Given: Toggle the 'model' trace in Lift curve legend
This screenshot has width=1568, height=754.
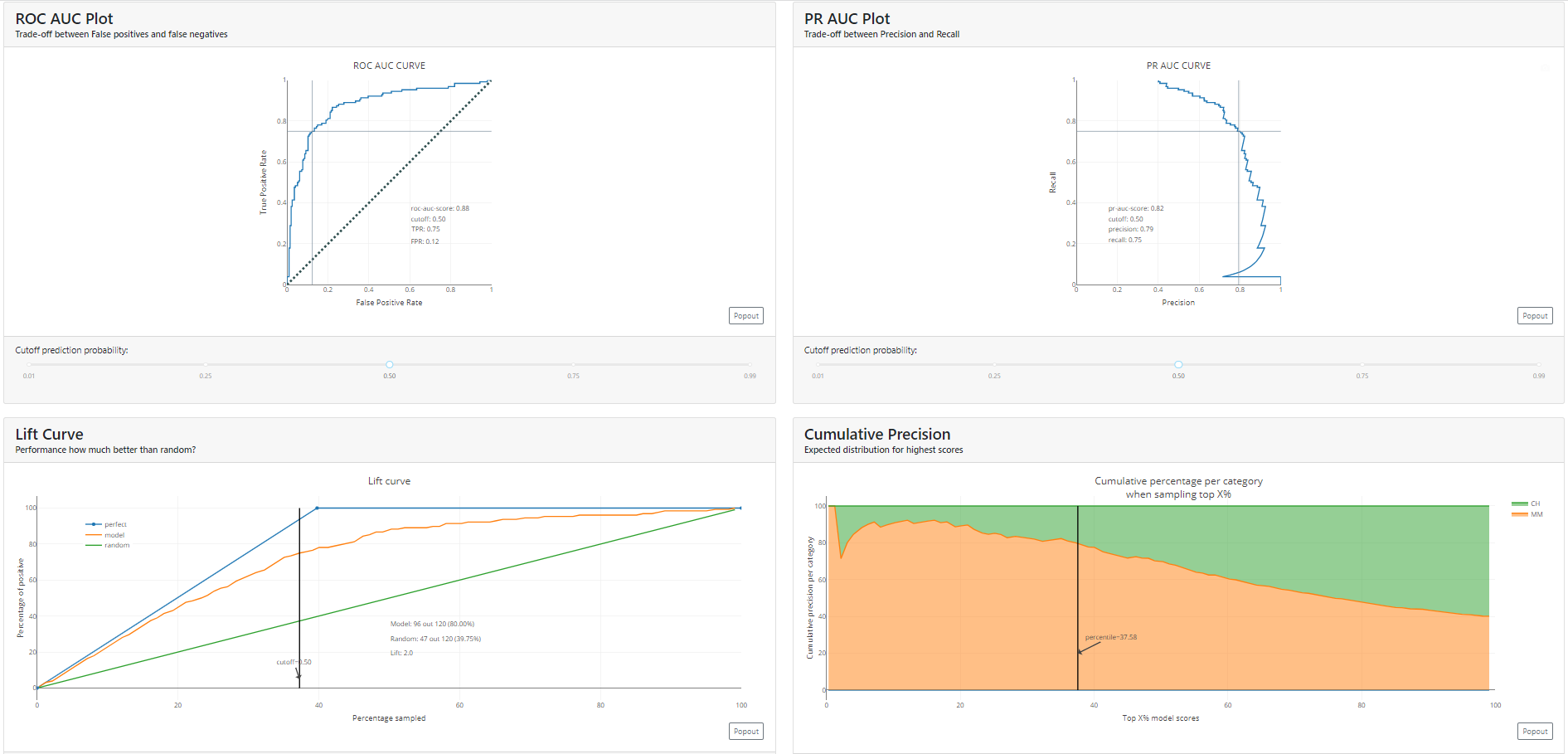Looking at the screenshot, I should pyautogui.click(x=105, y=535).
